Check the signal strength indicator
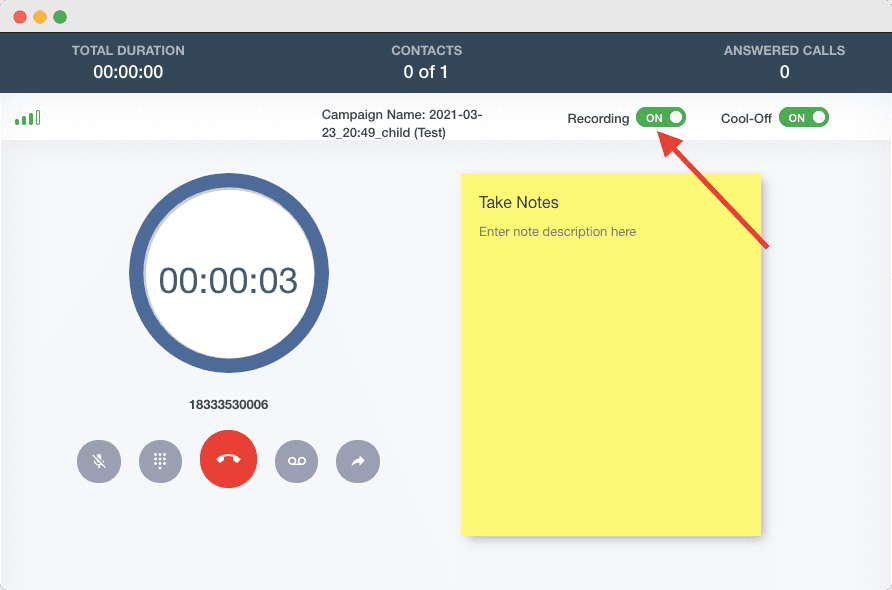892x590 pixels. pos(28,118)
